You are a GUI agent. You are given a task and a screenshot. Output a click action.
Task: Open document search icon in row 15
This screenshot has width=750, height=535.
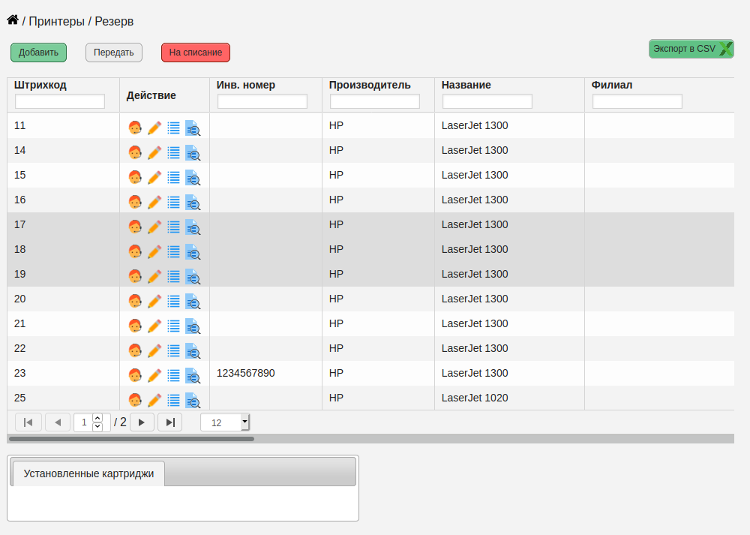[193, 178]
